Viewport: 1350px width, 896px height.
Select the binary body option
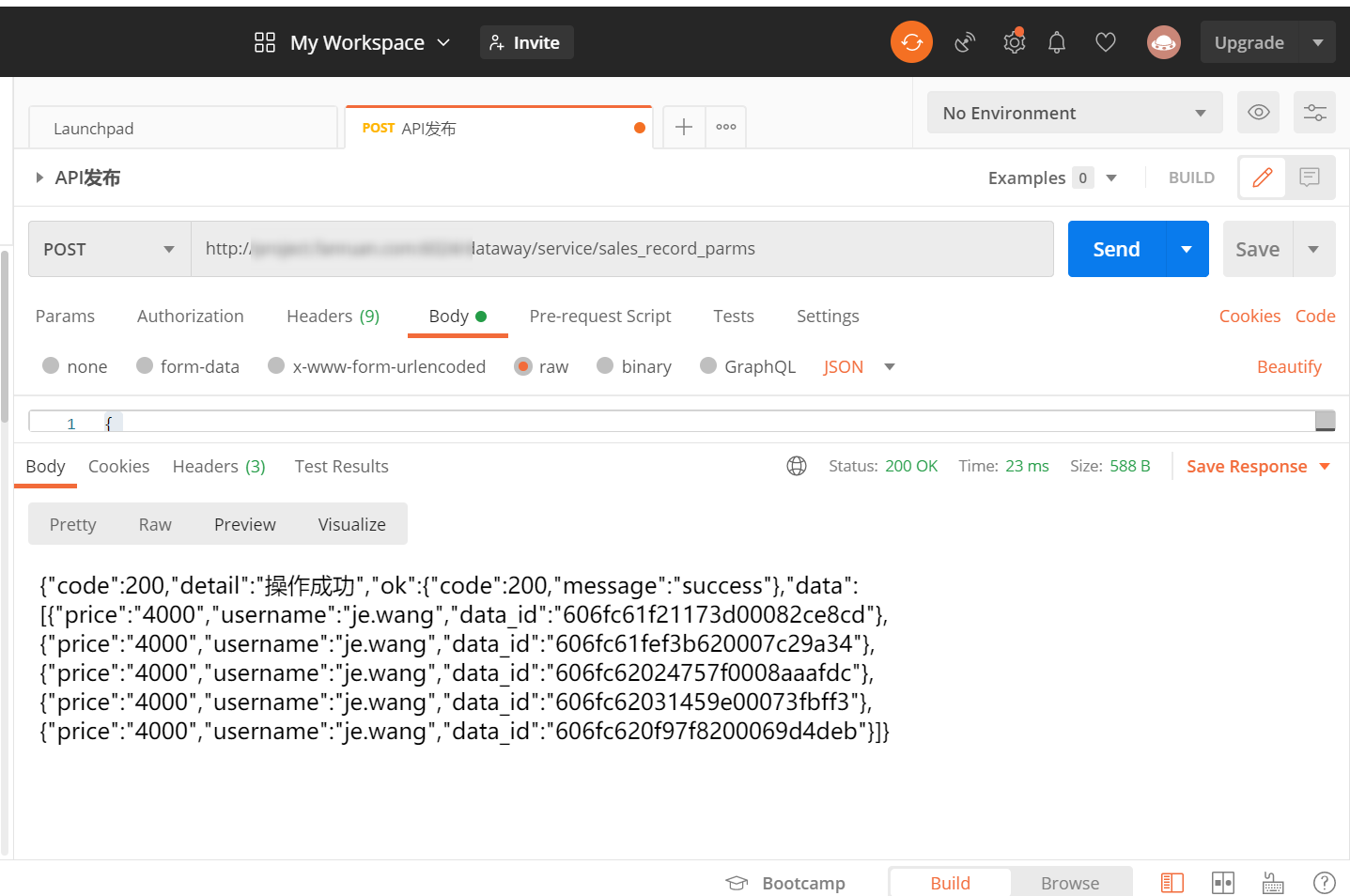[x=606, y=365]
